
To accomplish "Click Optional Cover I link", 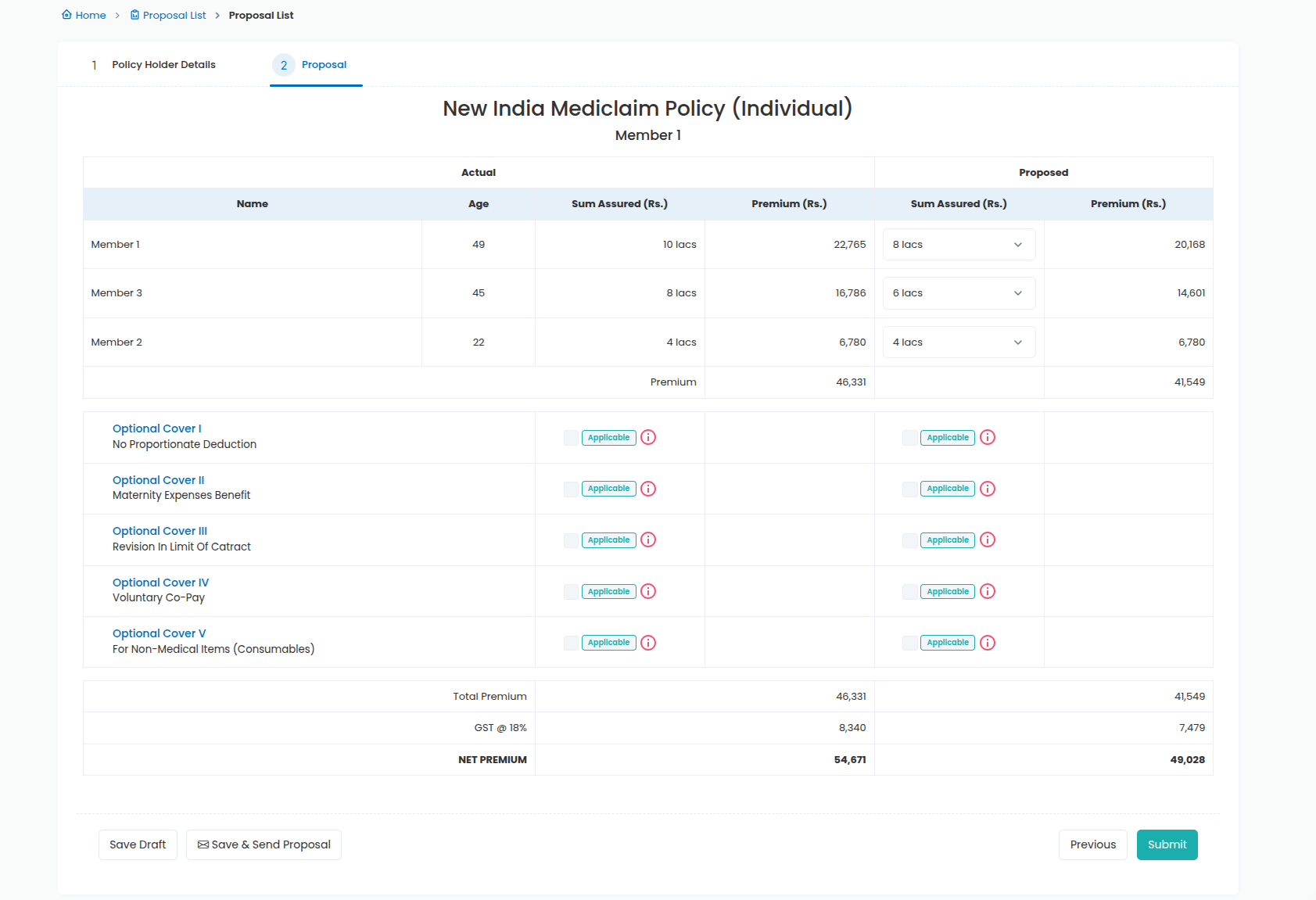I will click(x=157, y=428).
